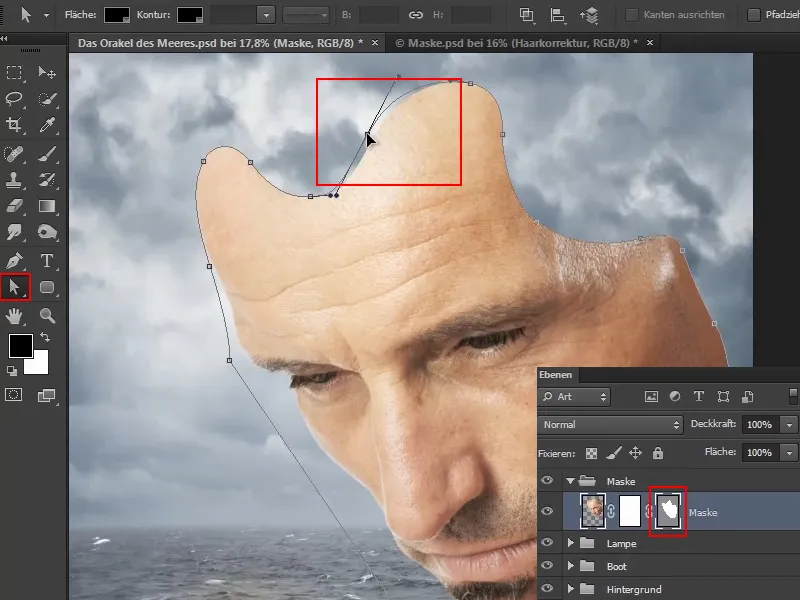800x600 pixels.
Task: Select the Zoom tool
Action: point(47,316)
